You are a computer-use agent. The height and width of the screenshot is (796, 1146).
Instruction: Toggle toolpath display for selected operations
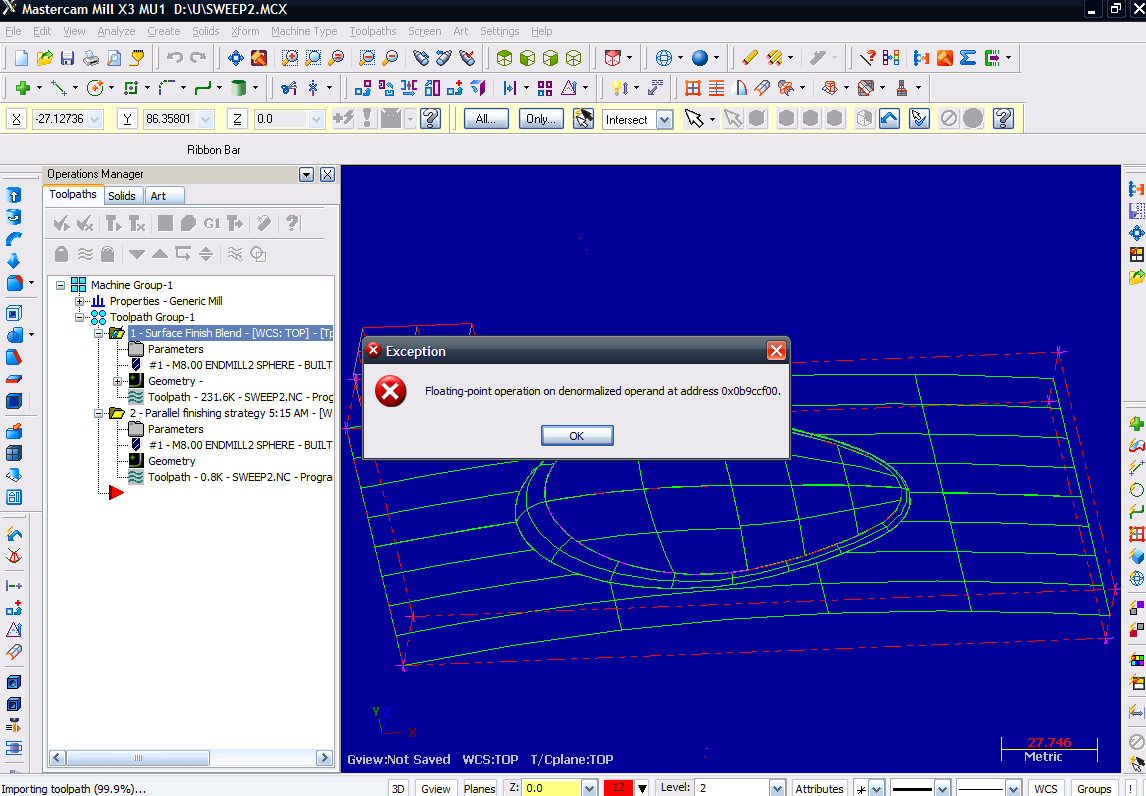point(86,254)
